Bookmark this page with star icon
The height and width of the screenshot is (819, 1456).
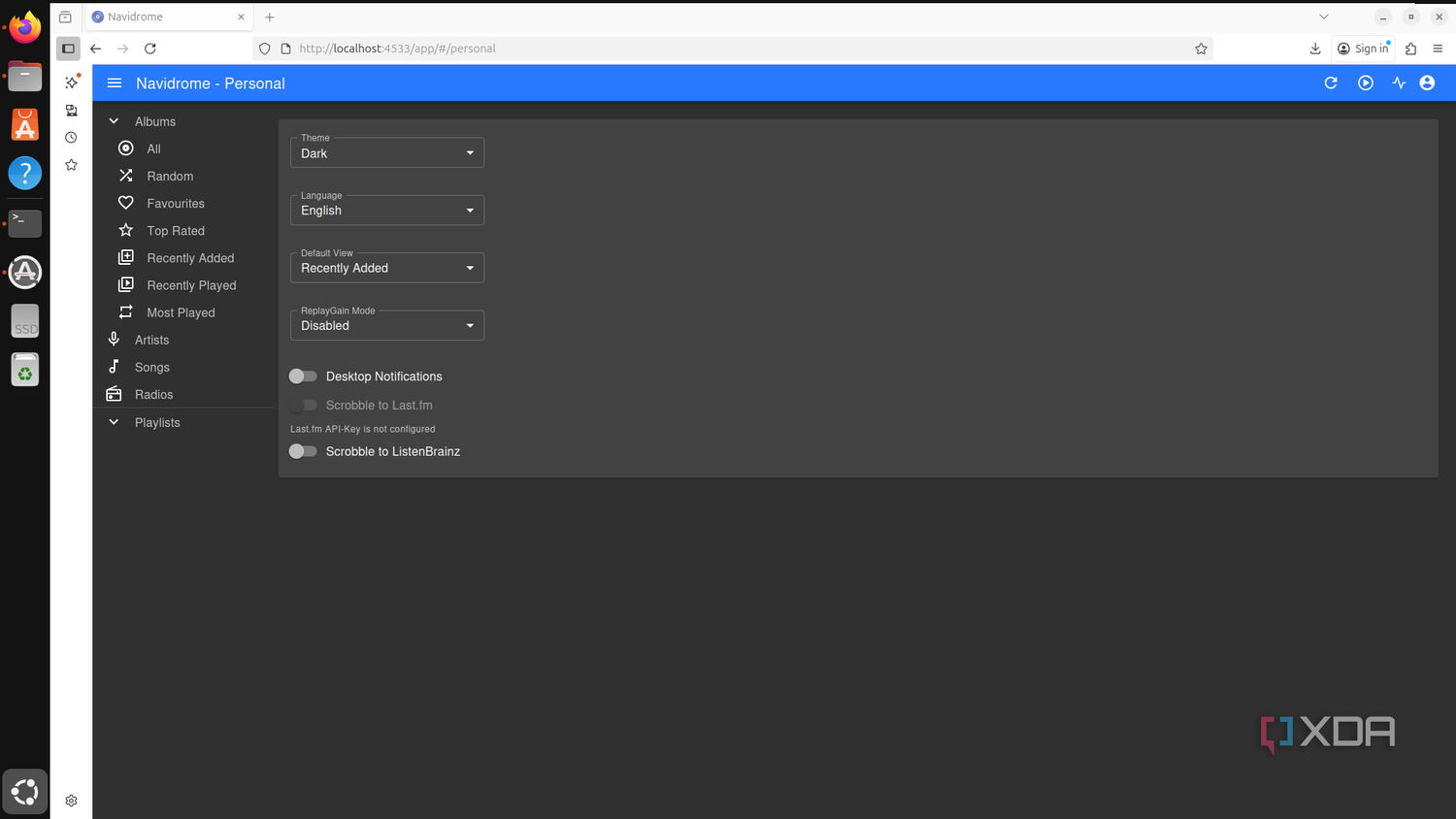pos(1201,49)
